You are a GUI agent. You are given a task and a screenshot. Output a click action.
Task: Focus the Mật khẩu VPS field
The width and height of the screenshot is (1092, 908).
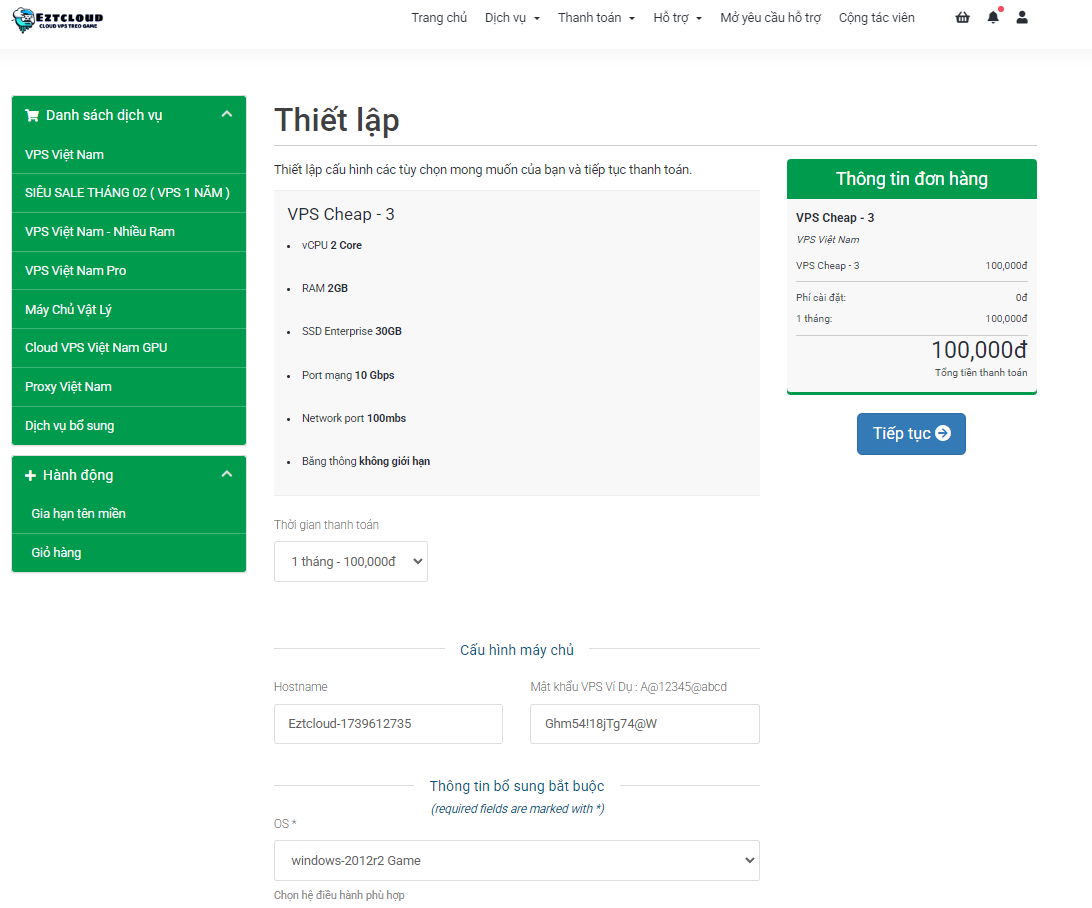(644, 724)
